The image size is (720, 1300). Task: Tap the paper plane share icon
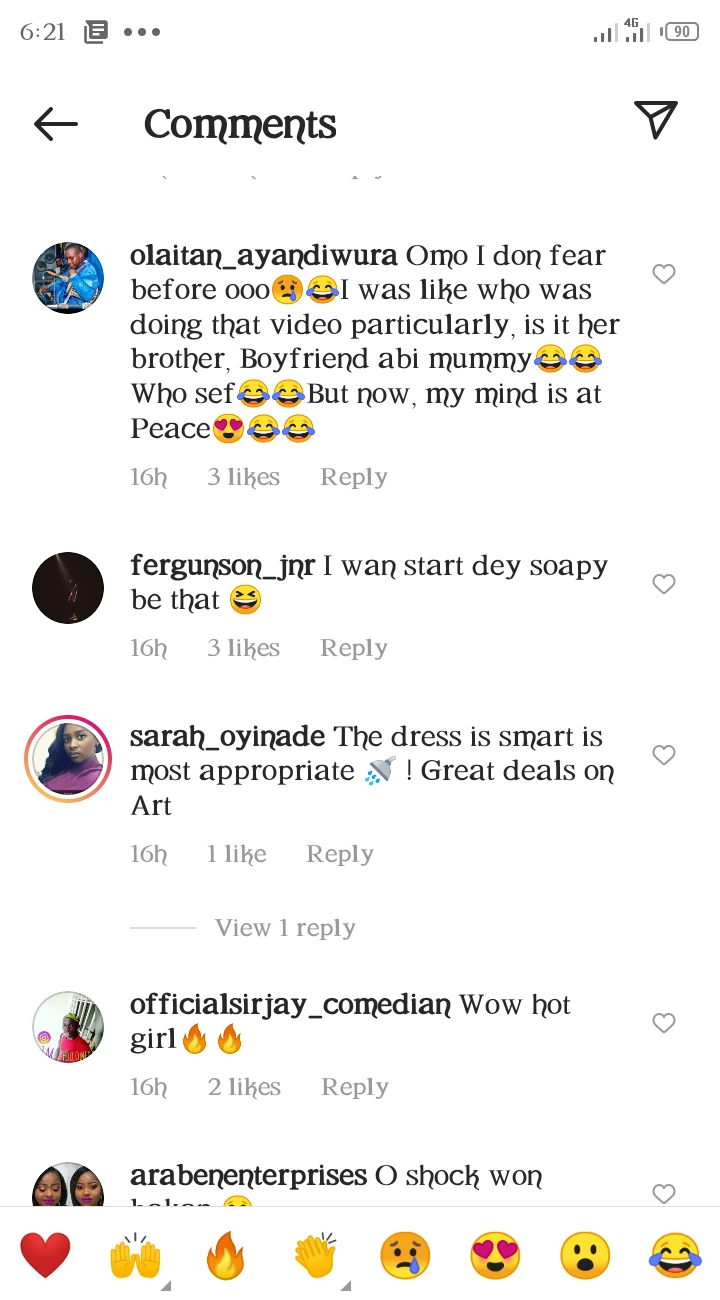pyautogui.click(x=656, y=120)
